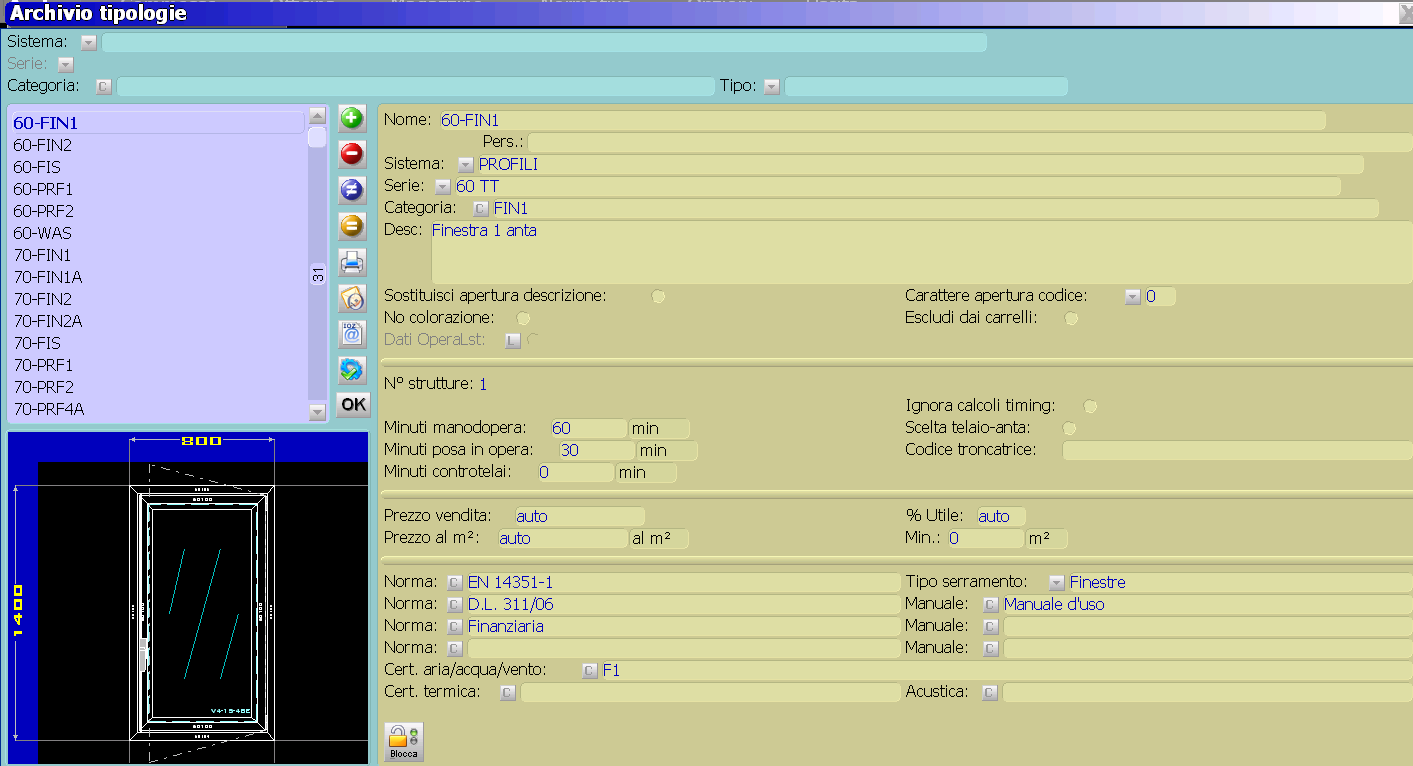Image resolution: width=1413 pixels, height=766 pixels.
Task: Open the Serie 60 TT dropdown
Action: [x=443, y=187]
